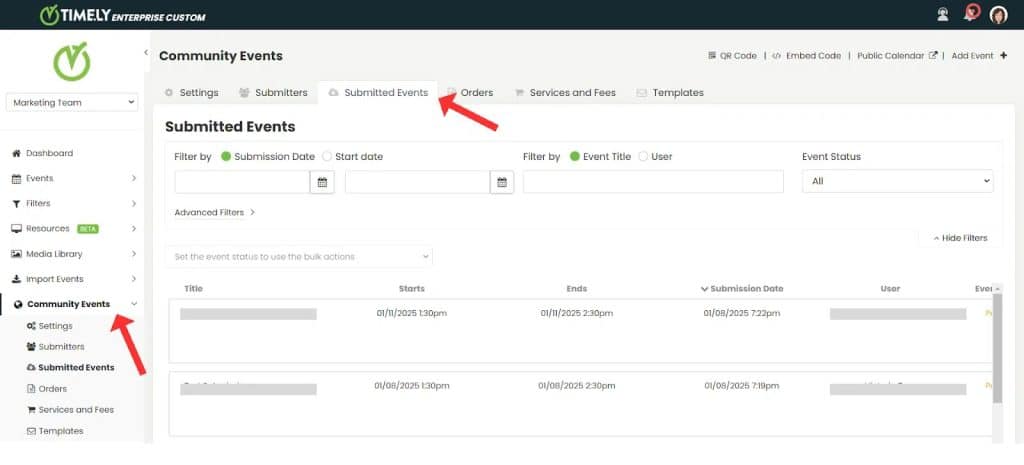Open the second date calendar picker icon
The image size is (1024, 465).
tap(502, 182)
